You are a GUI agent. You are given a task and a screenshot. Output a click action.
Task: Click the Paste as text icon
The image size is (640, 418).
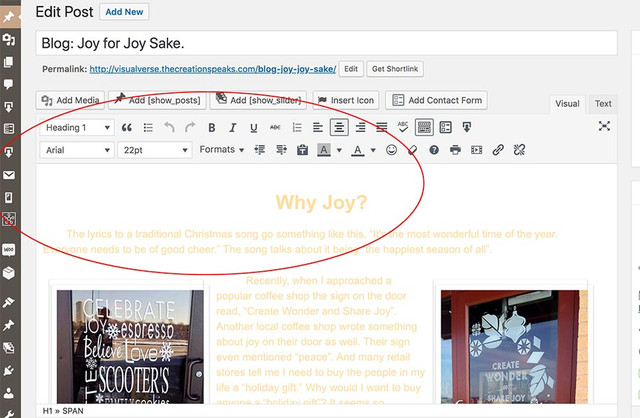click(x=302, y=150)
